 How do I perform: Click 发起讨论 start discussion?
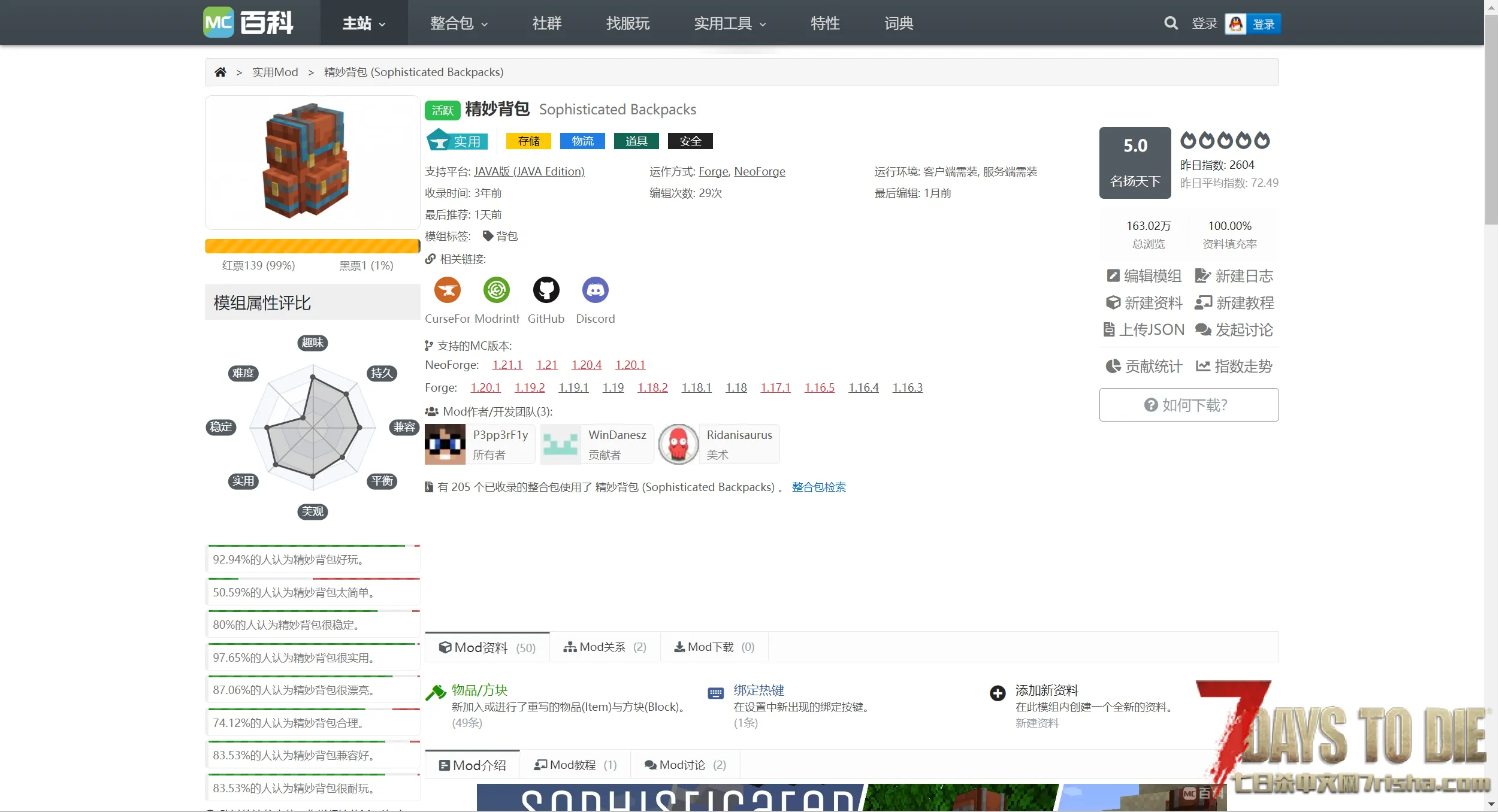click(1234, 330)
